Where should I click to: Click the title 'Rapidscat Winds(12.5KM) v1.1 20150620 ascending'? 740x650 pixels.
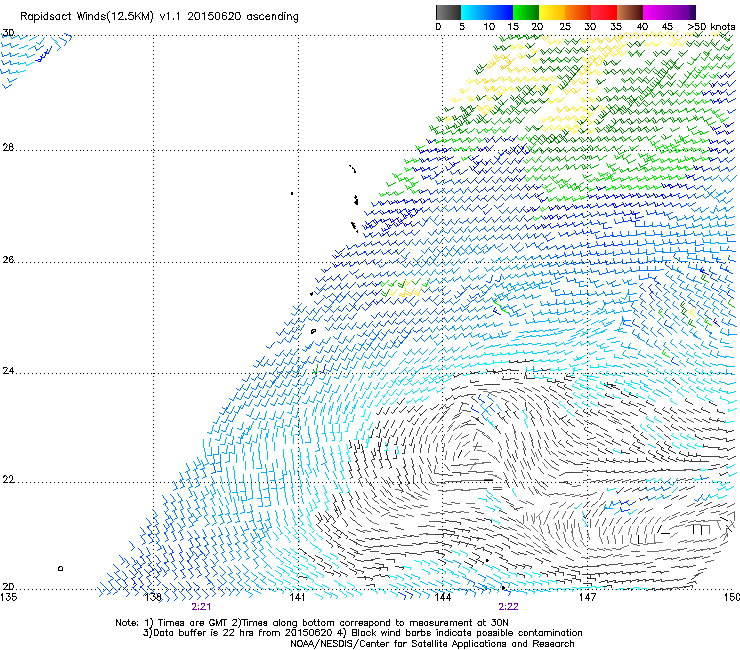tap(159, 17)
